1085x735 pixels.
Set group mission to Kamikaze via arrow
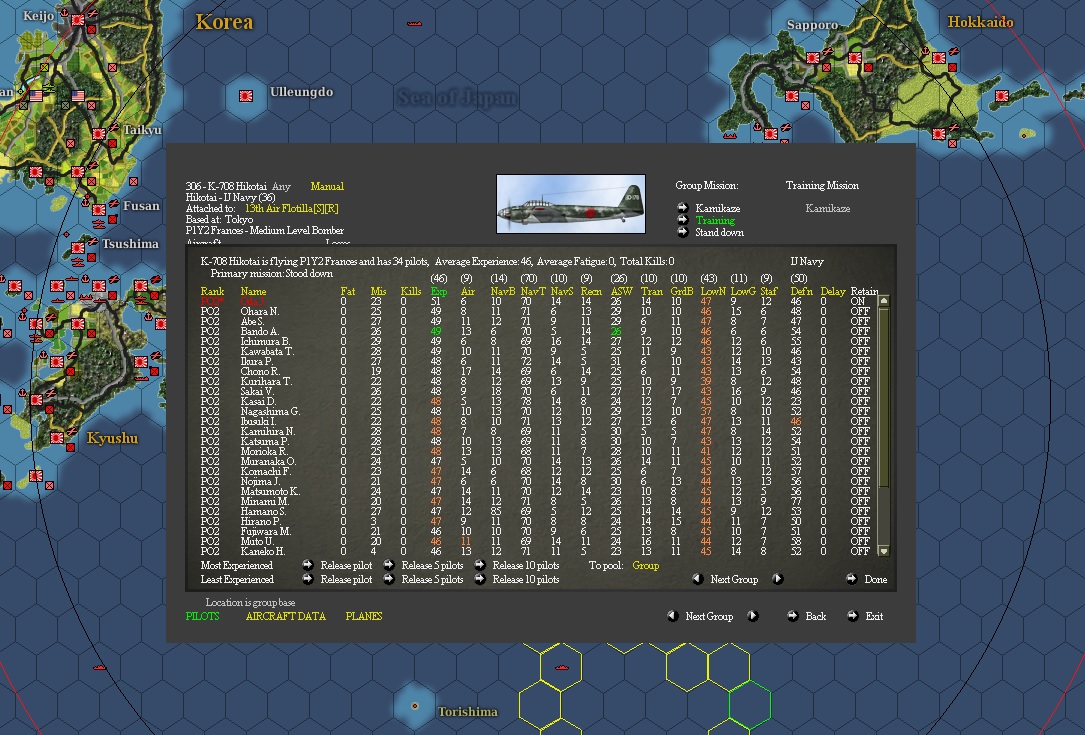click(682, 208)
